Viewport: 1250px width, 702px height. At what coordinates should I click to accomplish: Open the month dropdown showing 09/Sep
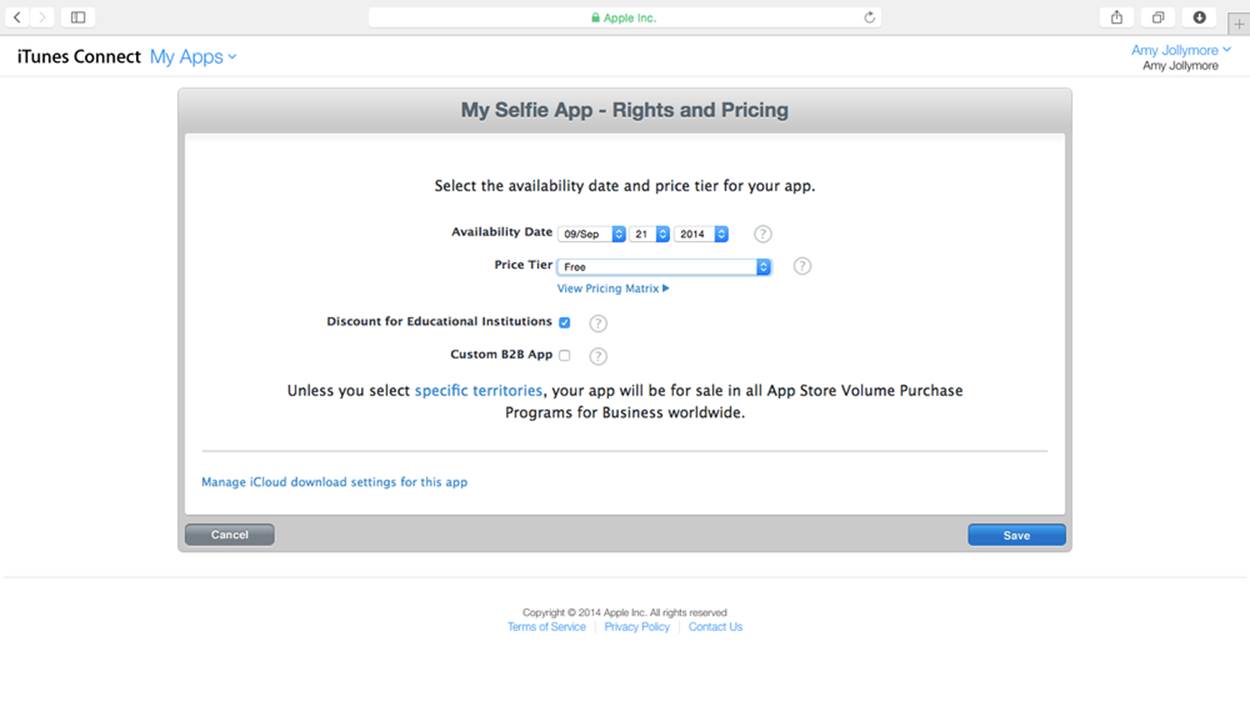coord(592,234)
